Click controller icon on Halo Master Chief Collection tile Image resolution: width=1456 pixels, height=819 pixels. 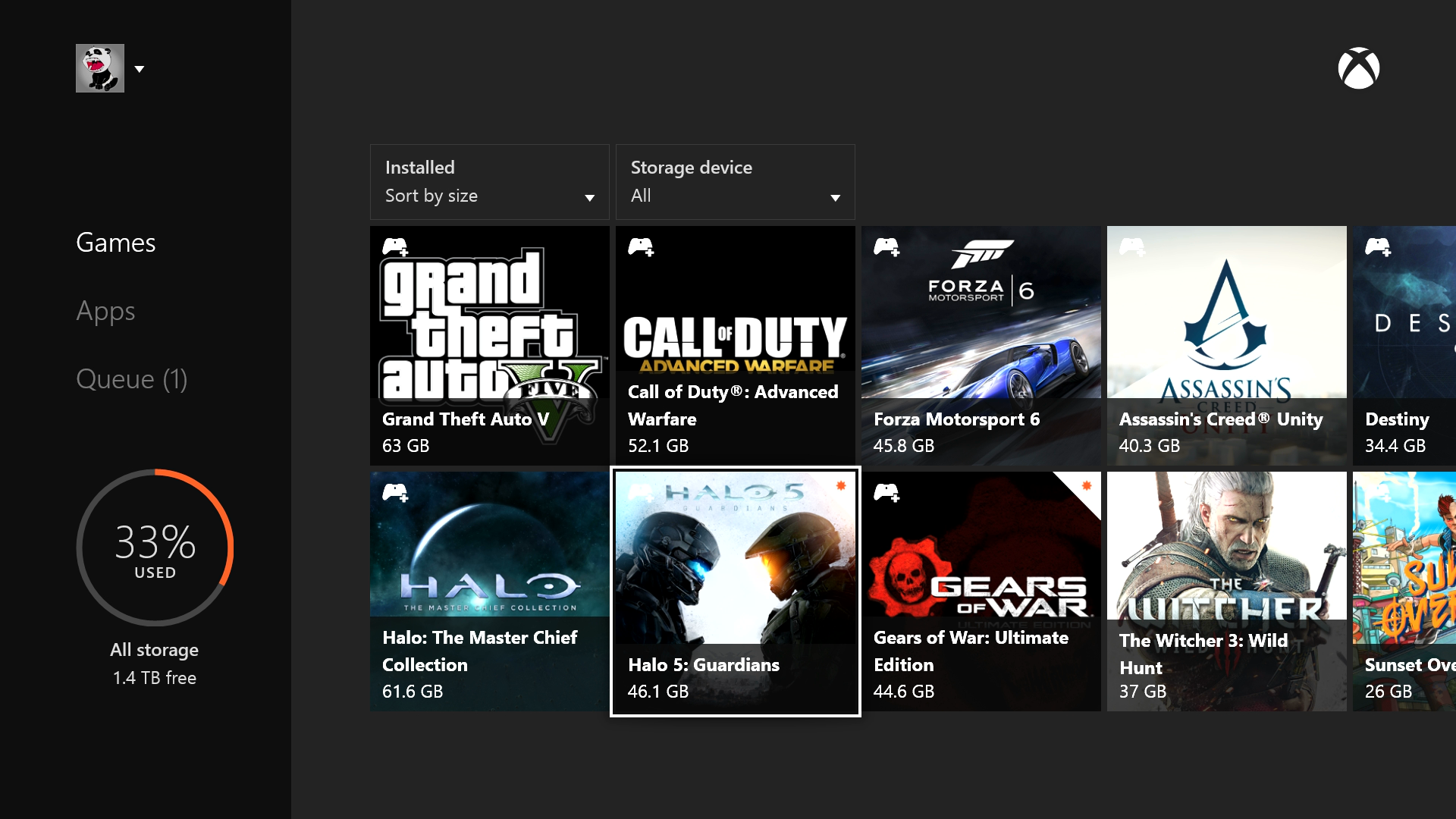click(x=395, y=493)
